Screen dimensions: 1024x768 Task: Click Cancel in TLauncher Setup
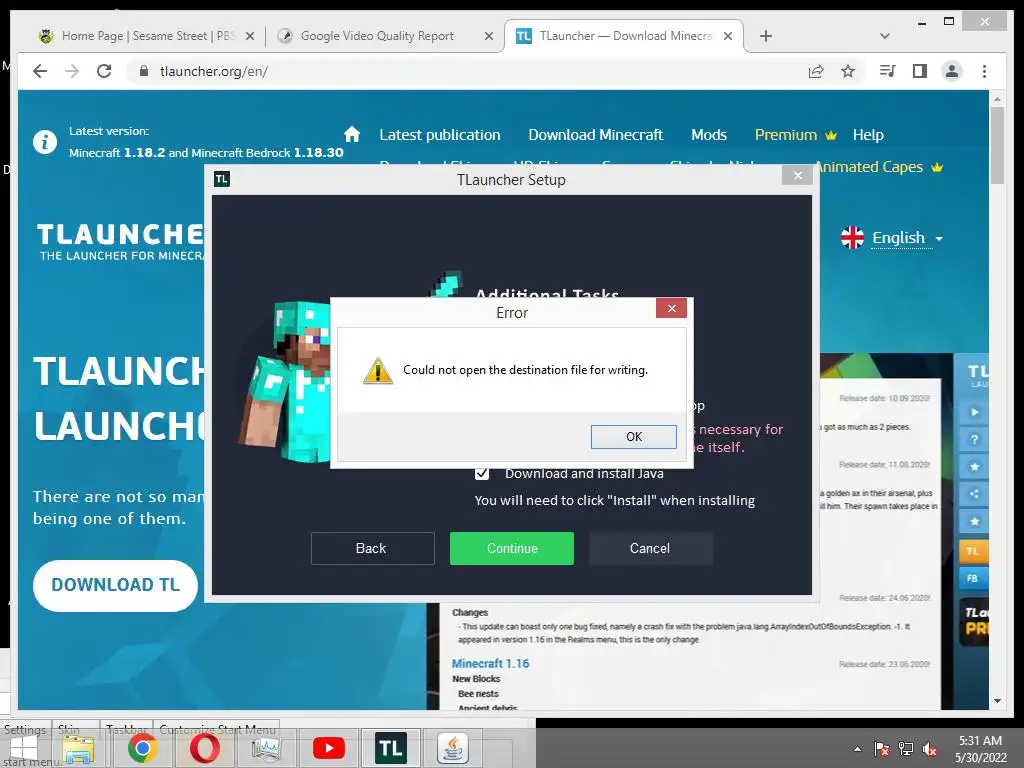click(650, 549)
